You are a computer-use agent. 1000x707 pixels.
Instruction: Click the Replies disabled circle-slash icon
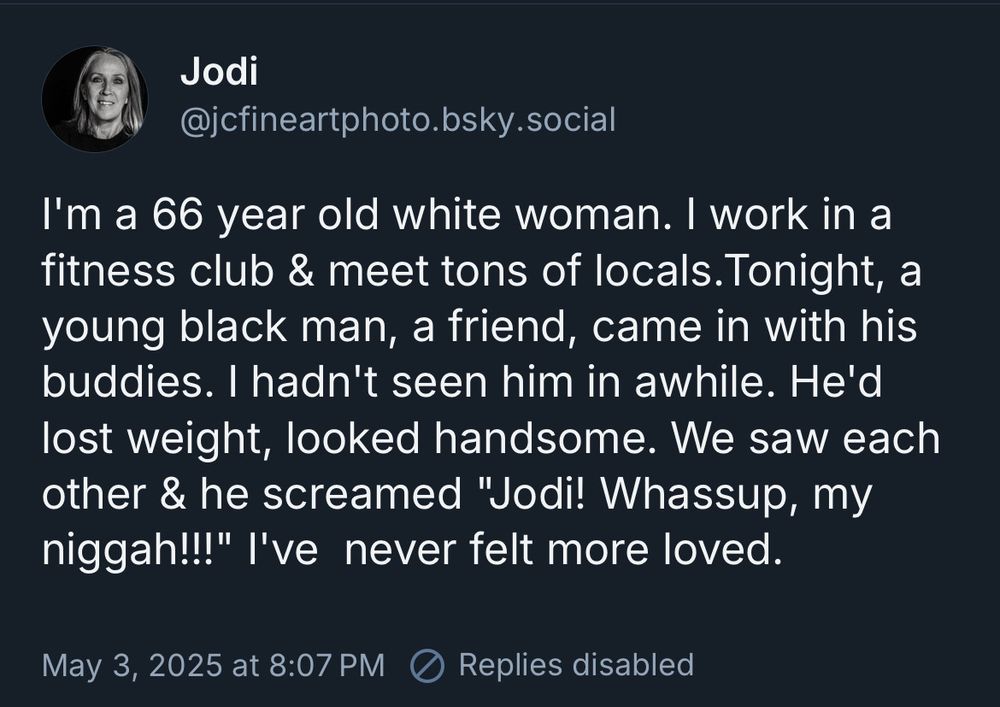click(x=427, y=666)
